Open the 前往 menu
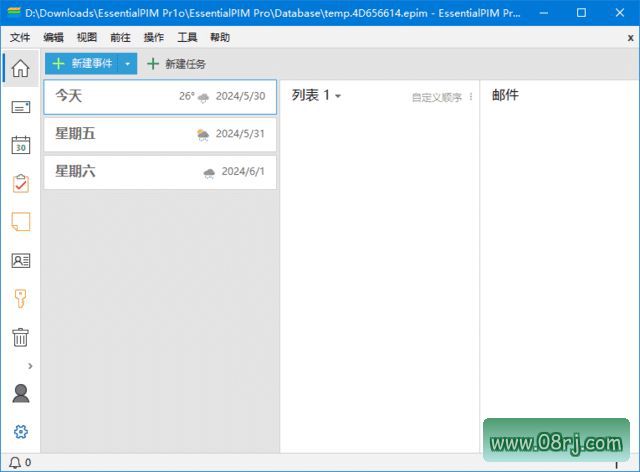Viewport: 640px width, 472px height. [120, 38]
